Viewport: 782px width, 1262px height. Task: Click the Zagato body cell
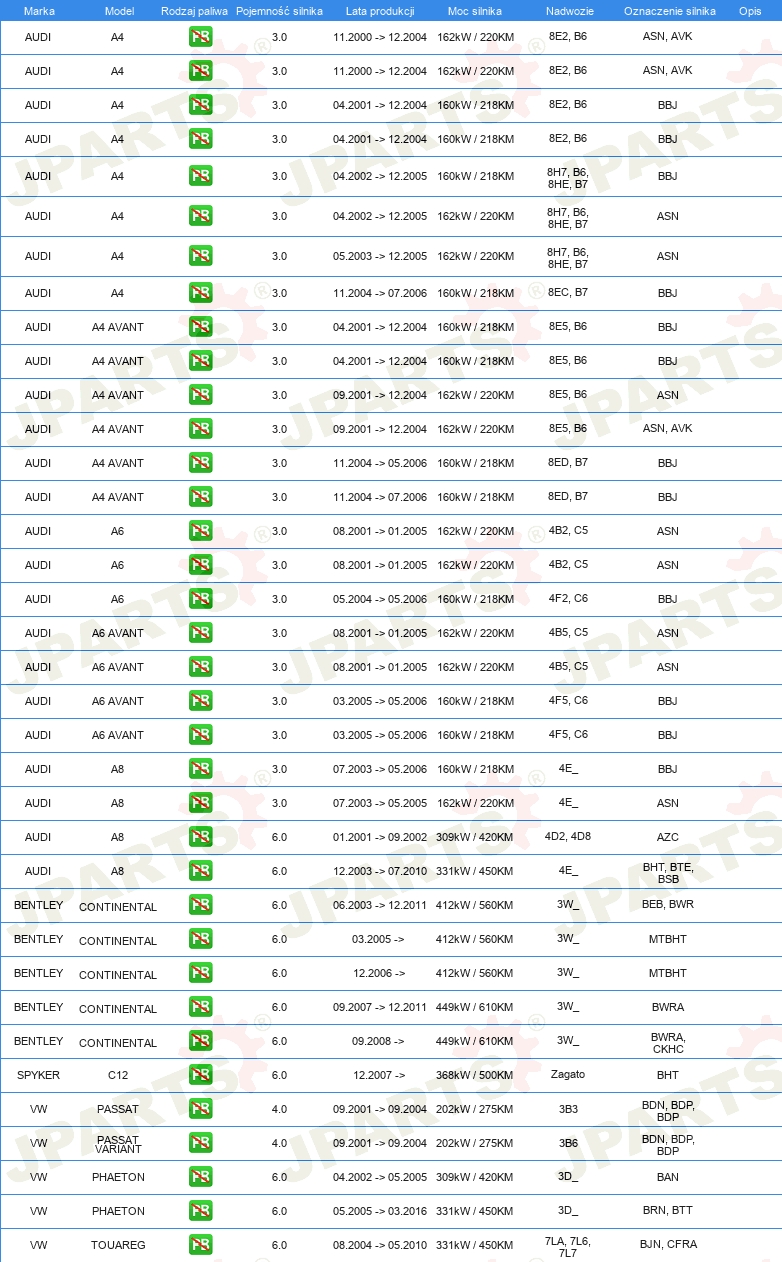[x=568, y=1075]
